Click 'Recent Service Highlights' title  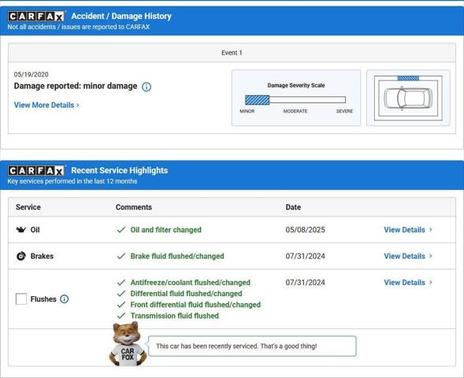click(120, 170)
